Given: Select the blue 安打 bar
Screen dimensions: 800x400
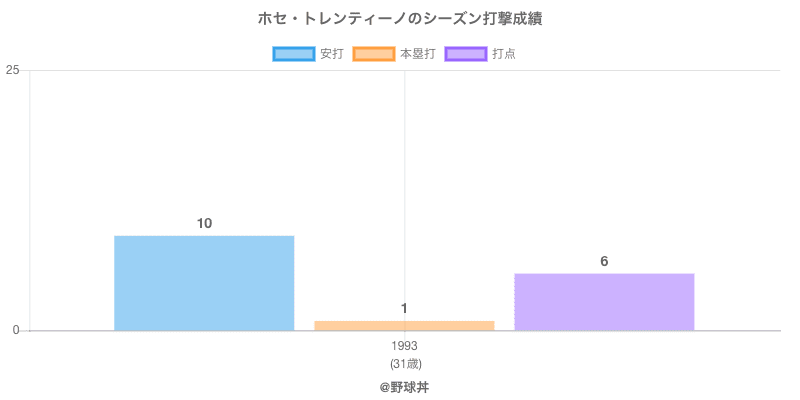Looking at the screenshot, I should tap(204, 283).
